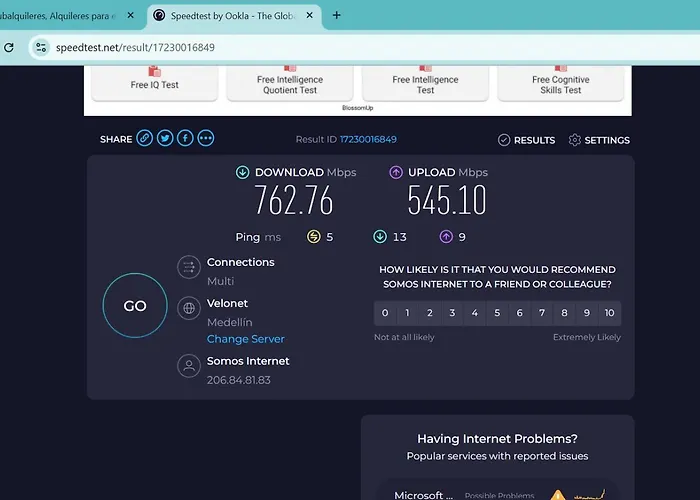Rate recommendation as 4
The height and width of the screenshot is (500, 700).
(475, 313)
